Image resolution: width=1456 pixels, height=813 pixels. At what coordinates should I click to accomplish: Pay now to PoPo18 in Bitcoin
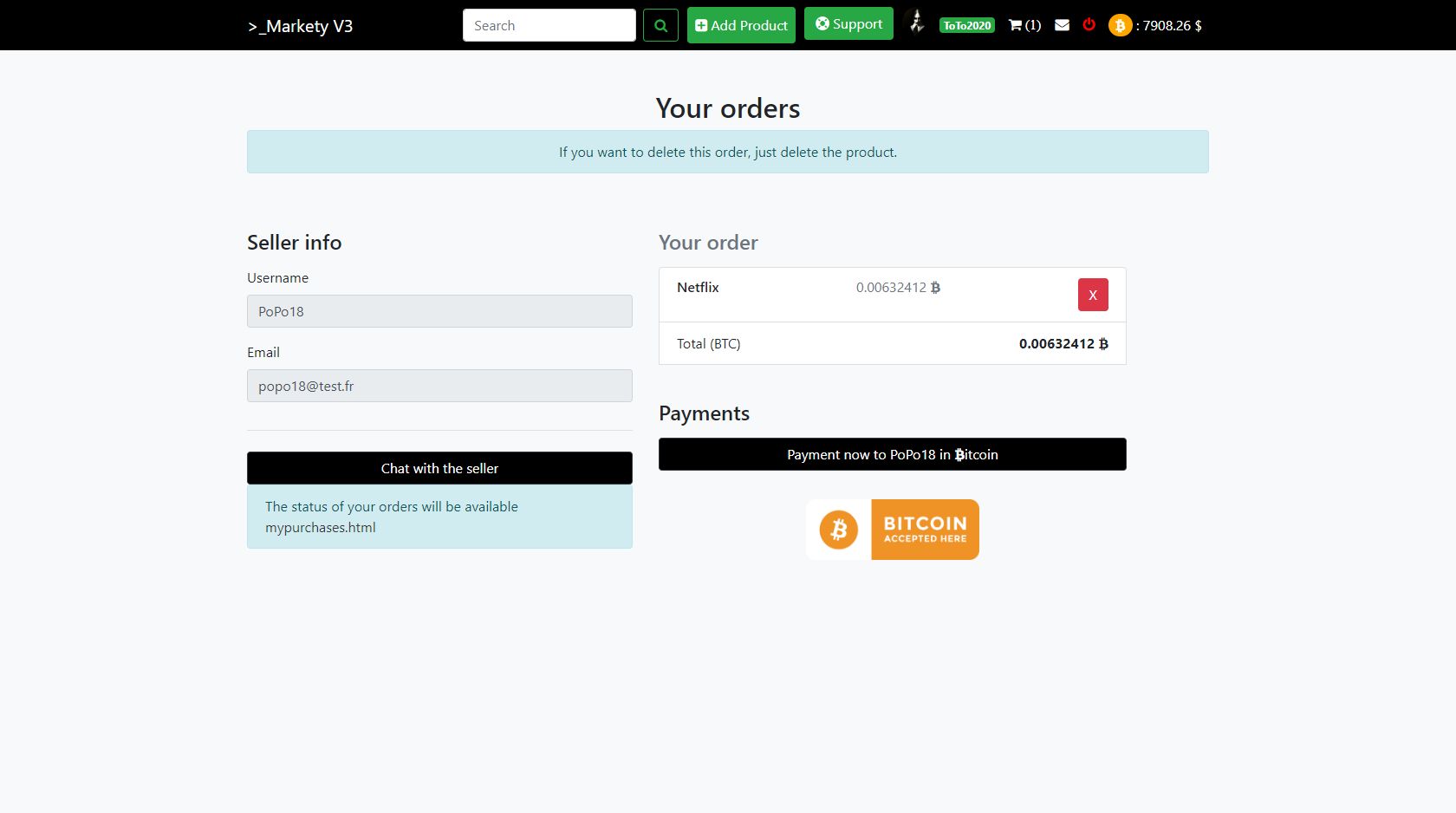(893, 454)
